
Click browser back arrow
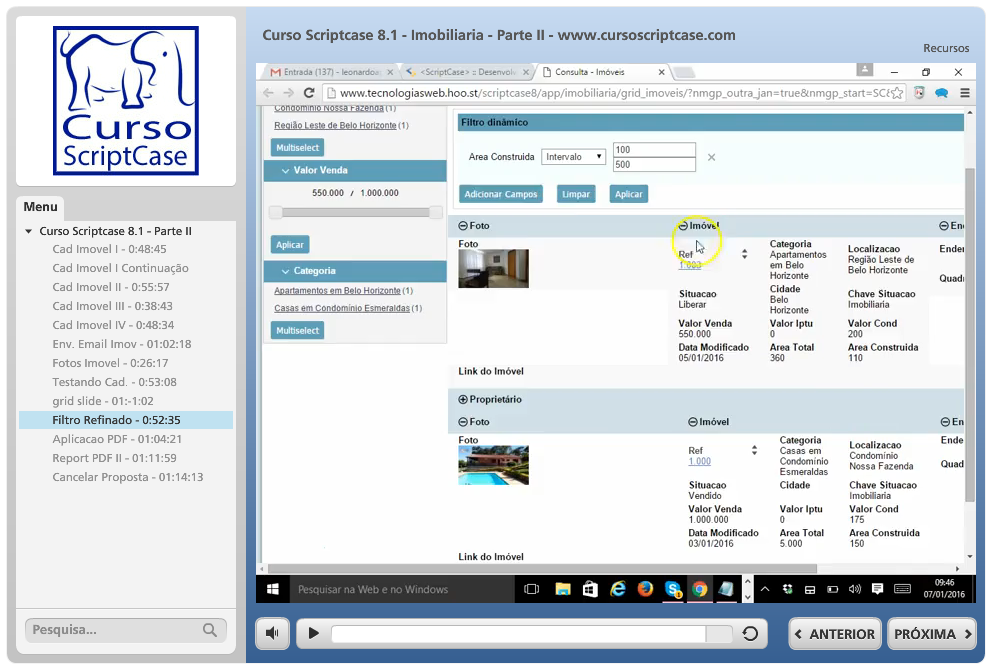(x=268, y=93)
